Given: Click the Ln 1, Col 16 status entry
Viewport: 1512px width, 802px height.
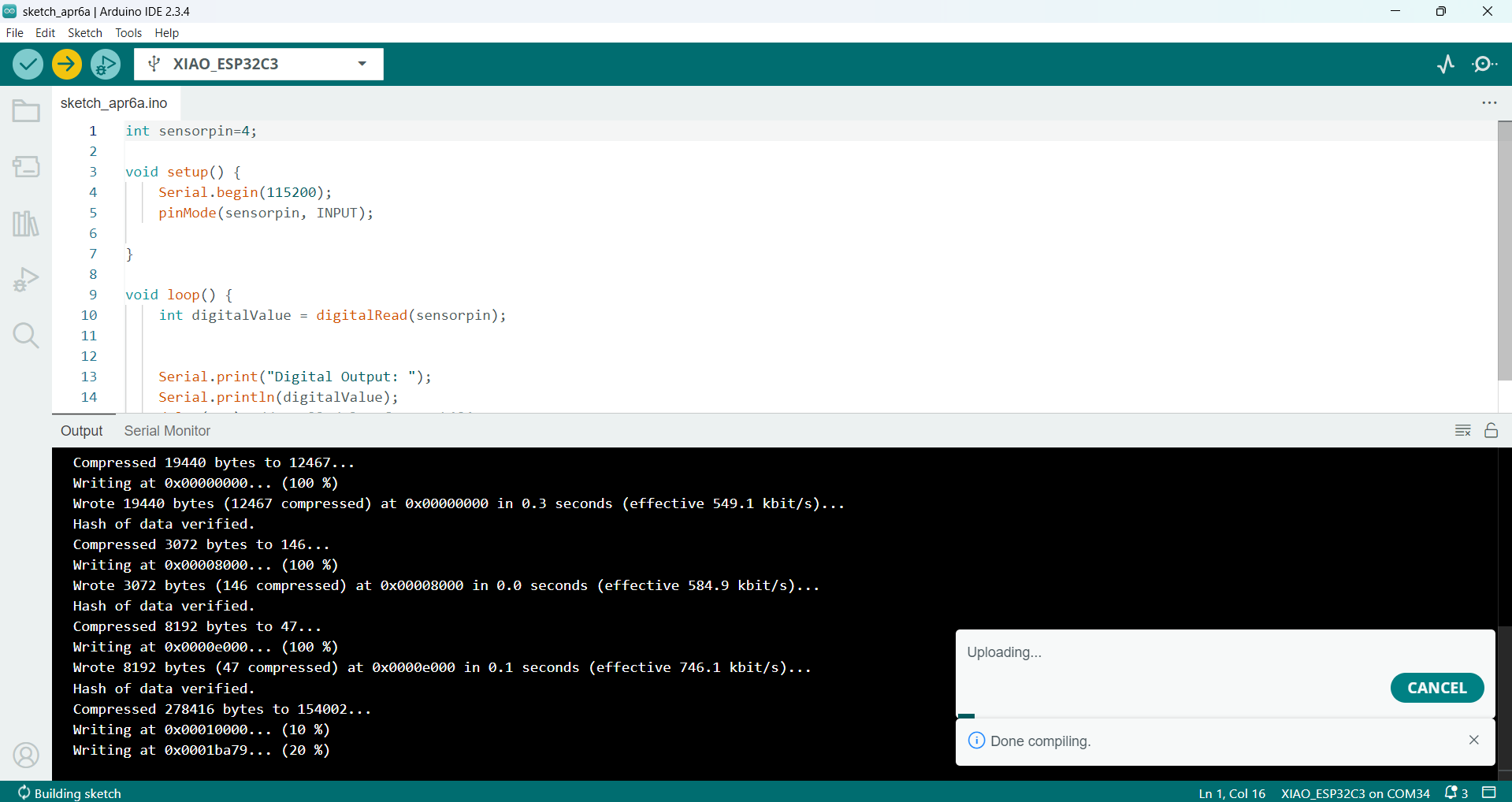Looking at the screenshot, I should pos(1232,793).
